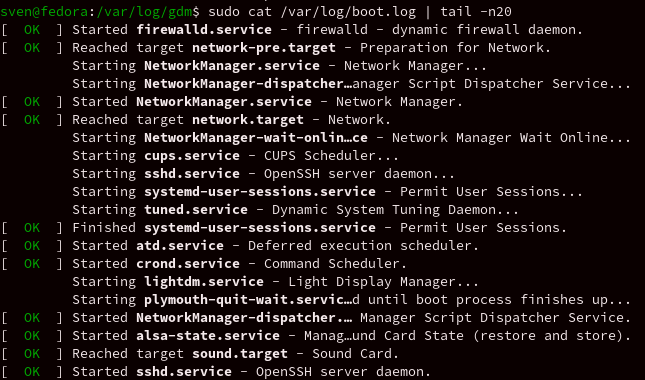The image size is (645, 380).
Task: Click the Starting sshd.service line
Action: coord(263,174)
